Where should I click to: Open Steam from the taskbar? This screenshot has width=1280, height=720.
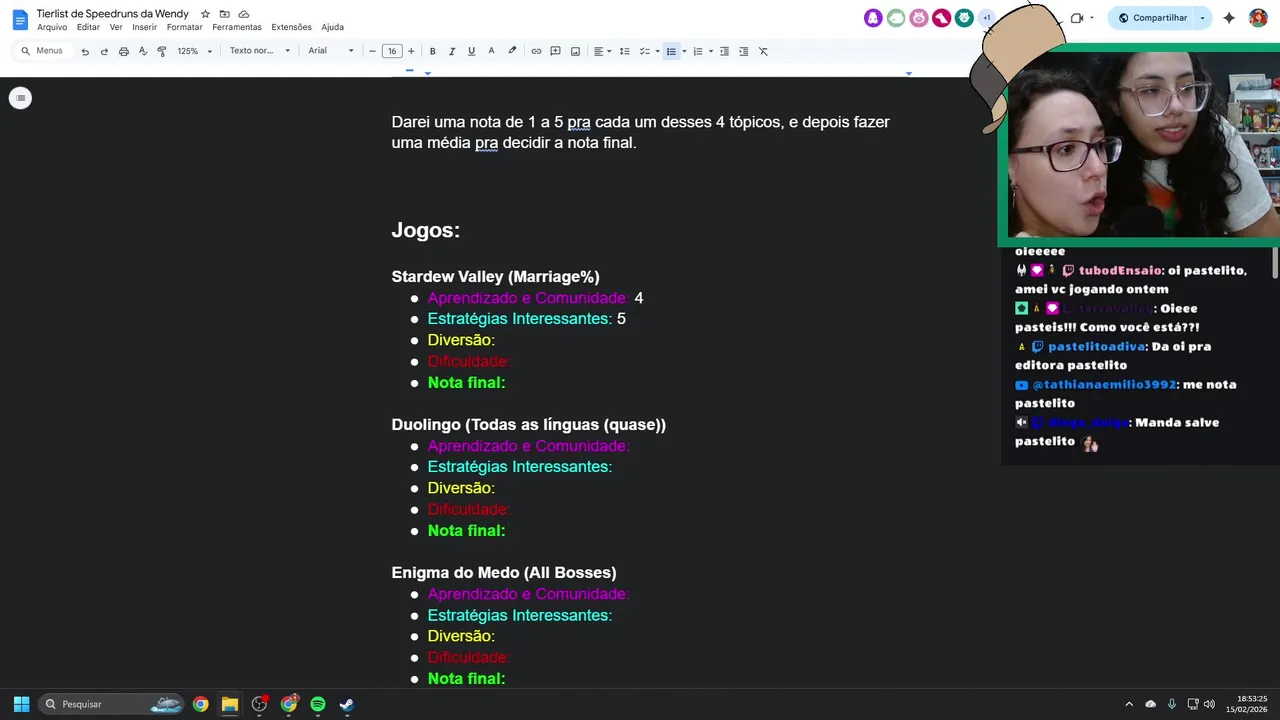pos(347,704)
